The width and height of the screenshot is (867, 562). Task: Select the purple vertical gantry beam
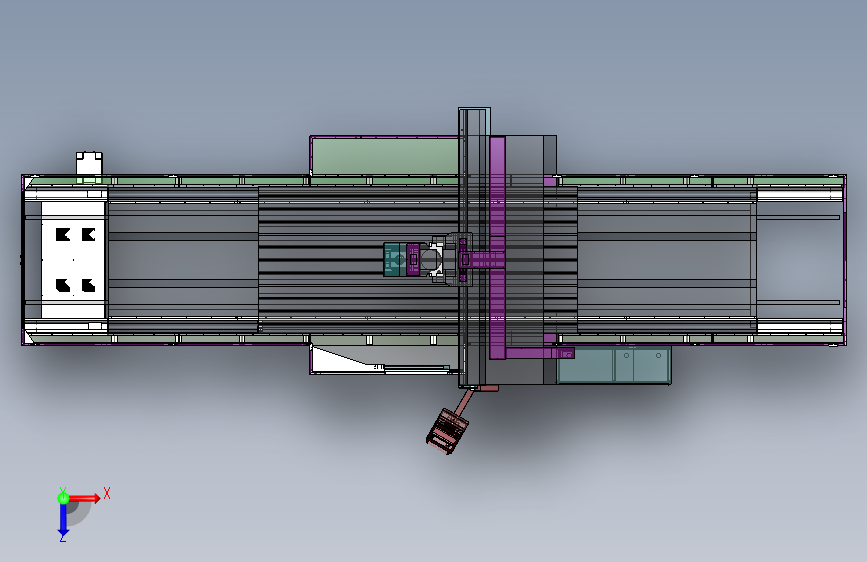(497, 248)
